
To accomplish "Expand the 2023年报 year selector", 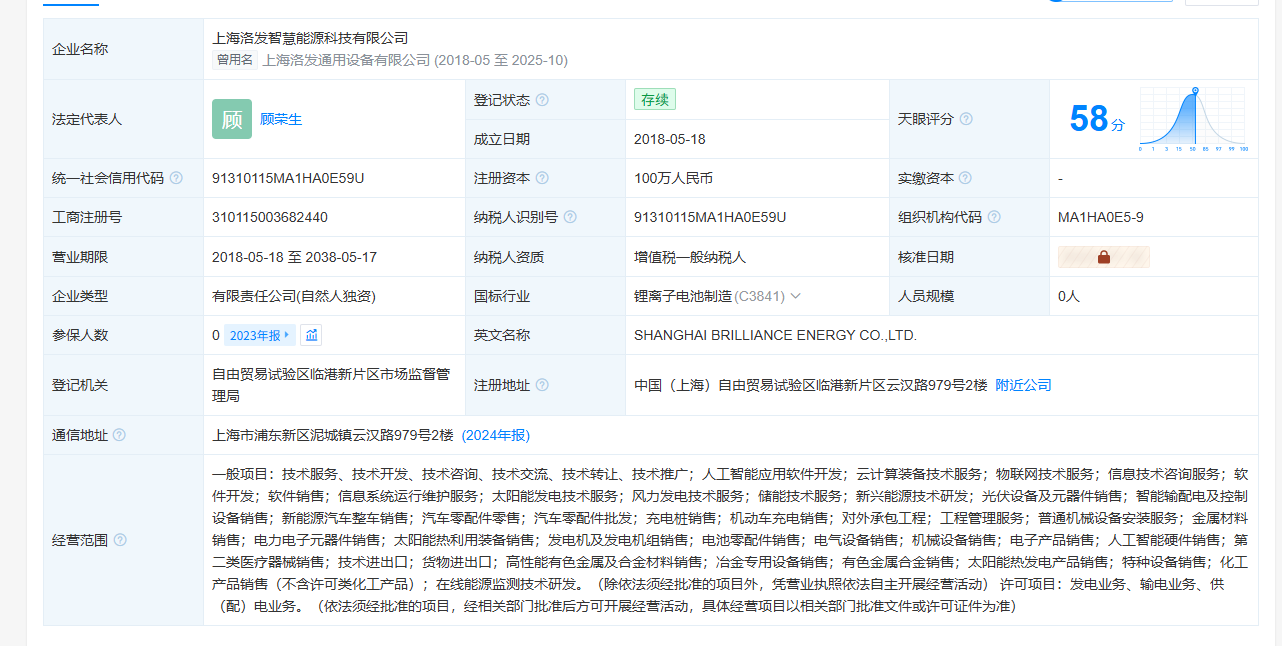I will click(261, 335).
